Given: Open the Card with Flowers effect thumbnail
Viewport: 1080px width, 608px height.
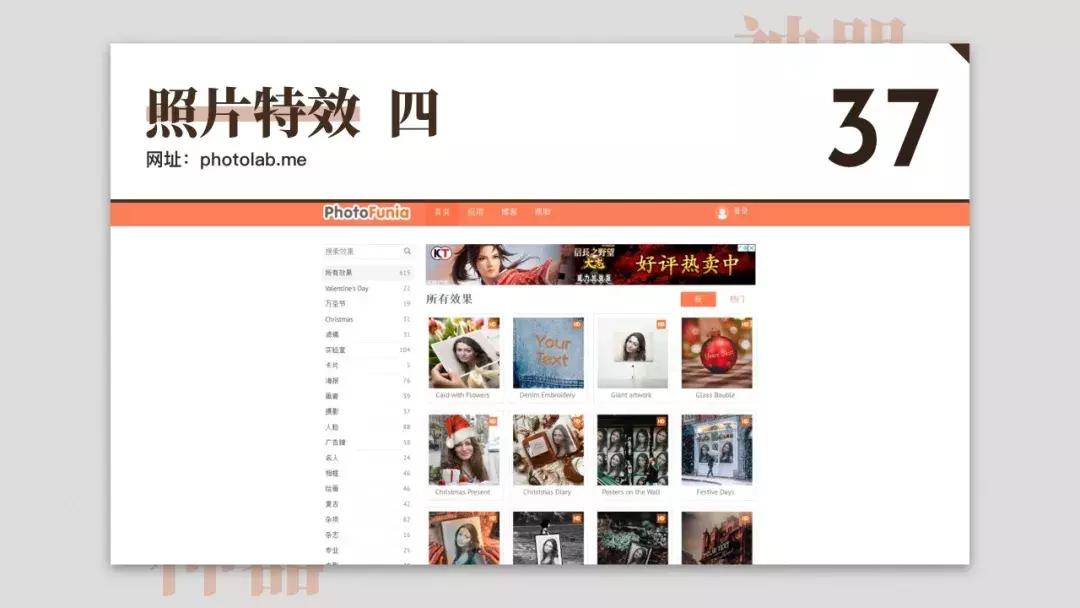Looking at the screenshot, I should point(464,353).
